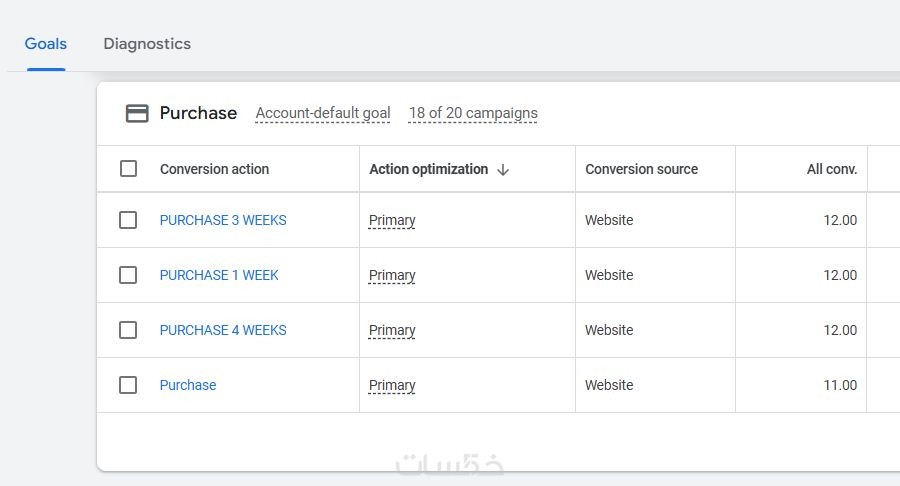The image size is (900, 486).
Task: Click the Action optimization sort arrow
Action: 503,170
